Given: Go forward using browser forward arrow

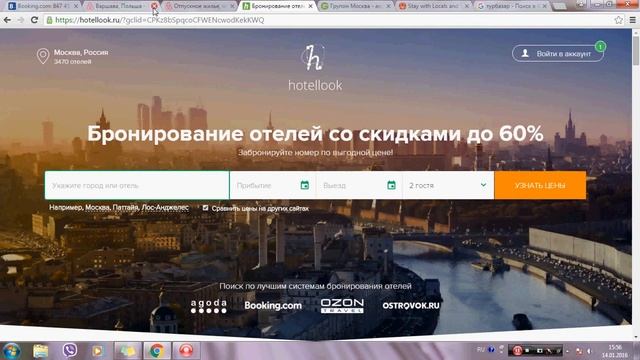Looking at the screenshot, I should coord(21,20).
